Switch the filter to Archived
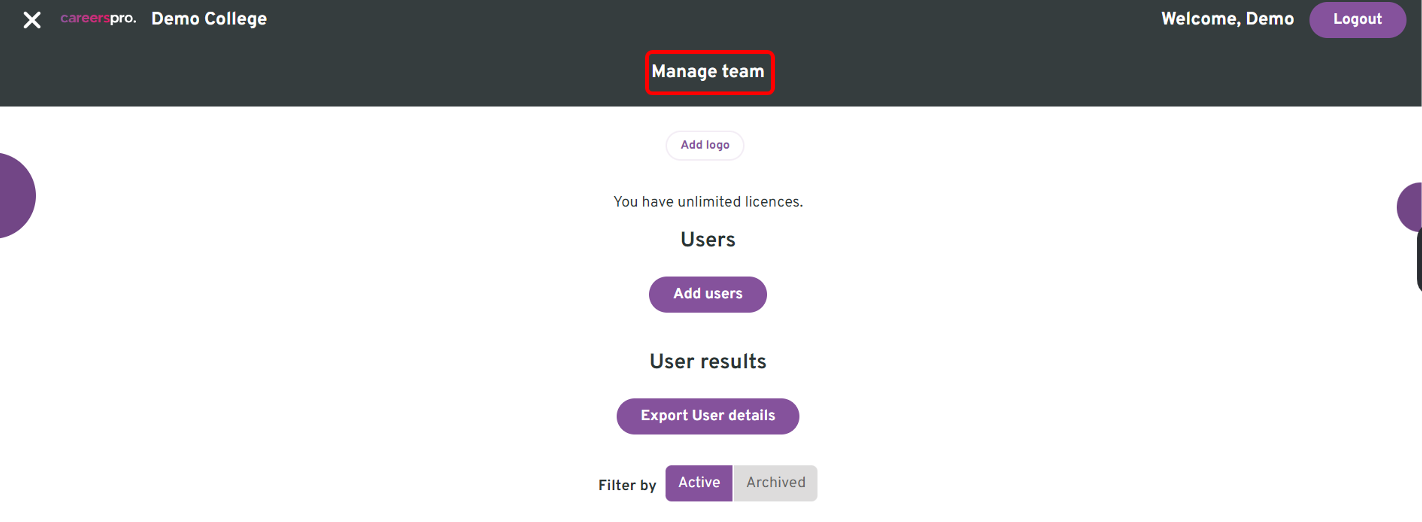Screen dimensions: 1422x522 775,483
